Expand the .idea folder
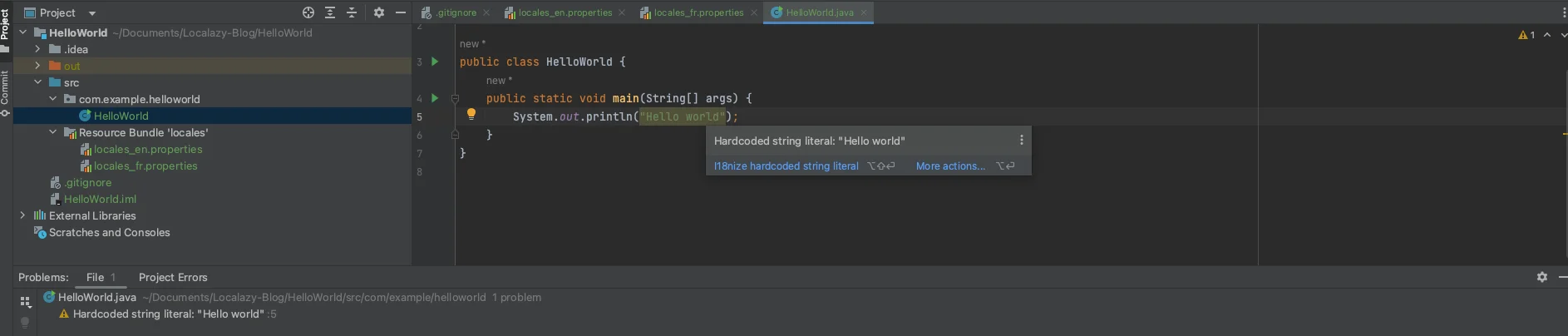 [37, 49]
